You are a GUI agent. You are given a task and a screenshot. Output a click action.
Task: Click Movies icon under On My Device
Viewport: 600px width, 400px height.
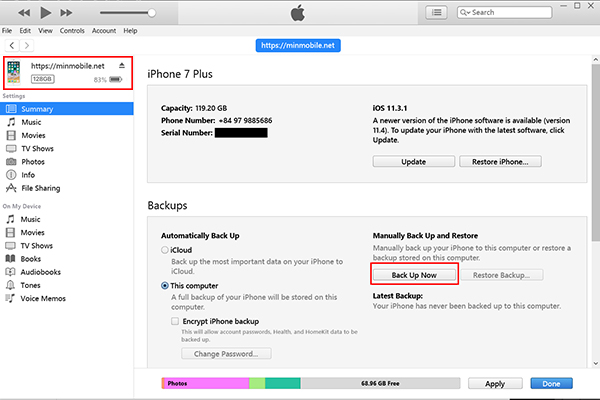11,232
